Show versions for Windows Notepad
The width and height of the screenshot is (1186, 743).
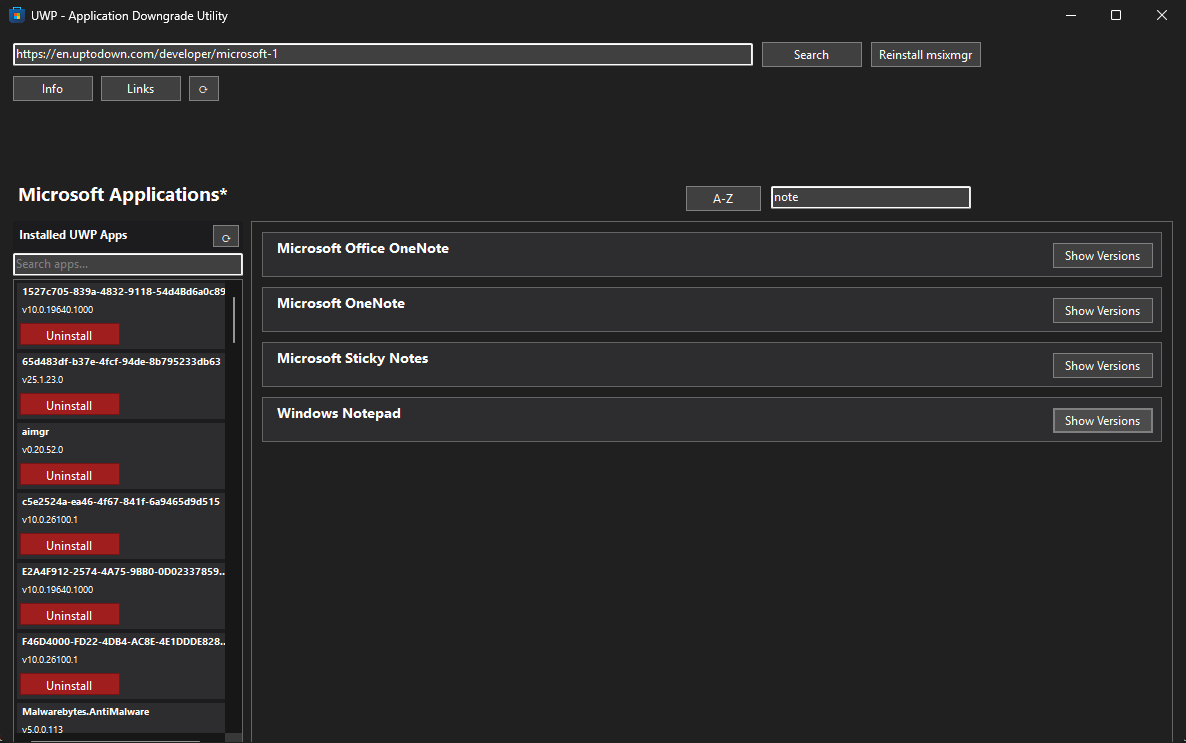coord(1102,421)
